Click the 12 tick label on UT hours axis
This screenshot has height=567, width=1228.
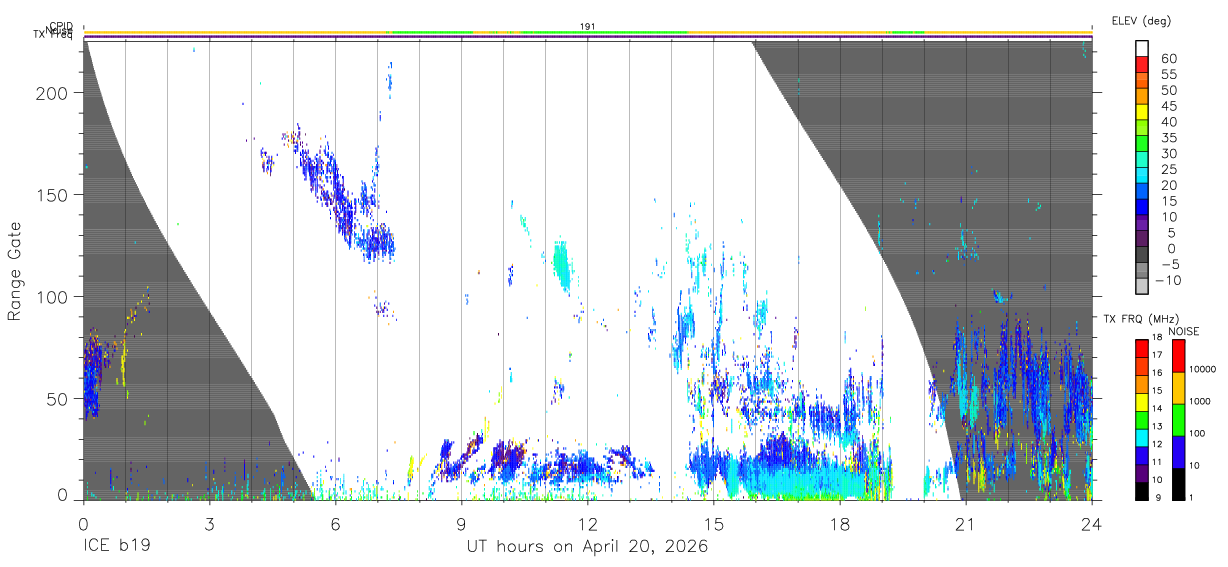point(588,523)
